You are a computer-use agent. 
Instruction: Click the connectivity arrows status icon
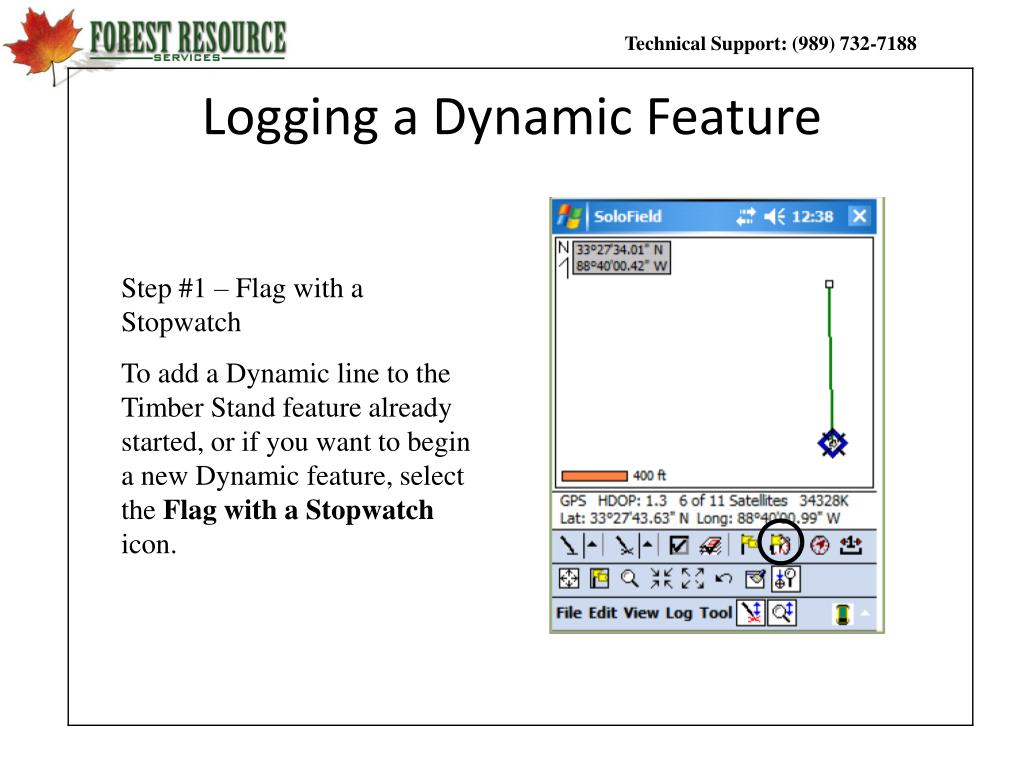[746, 216]
